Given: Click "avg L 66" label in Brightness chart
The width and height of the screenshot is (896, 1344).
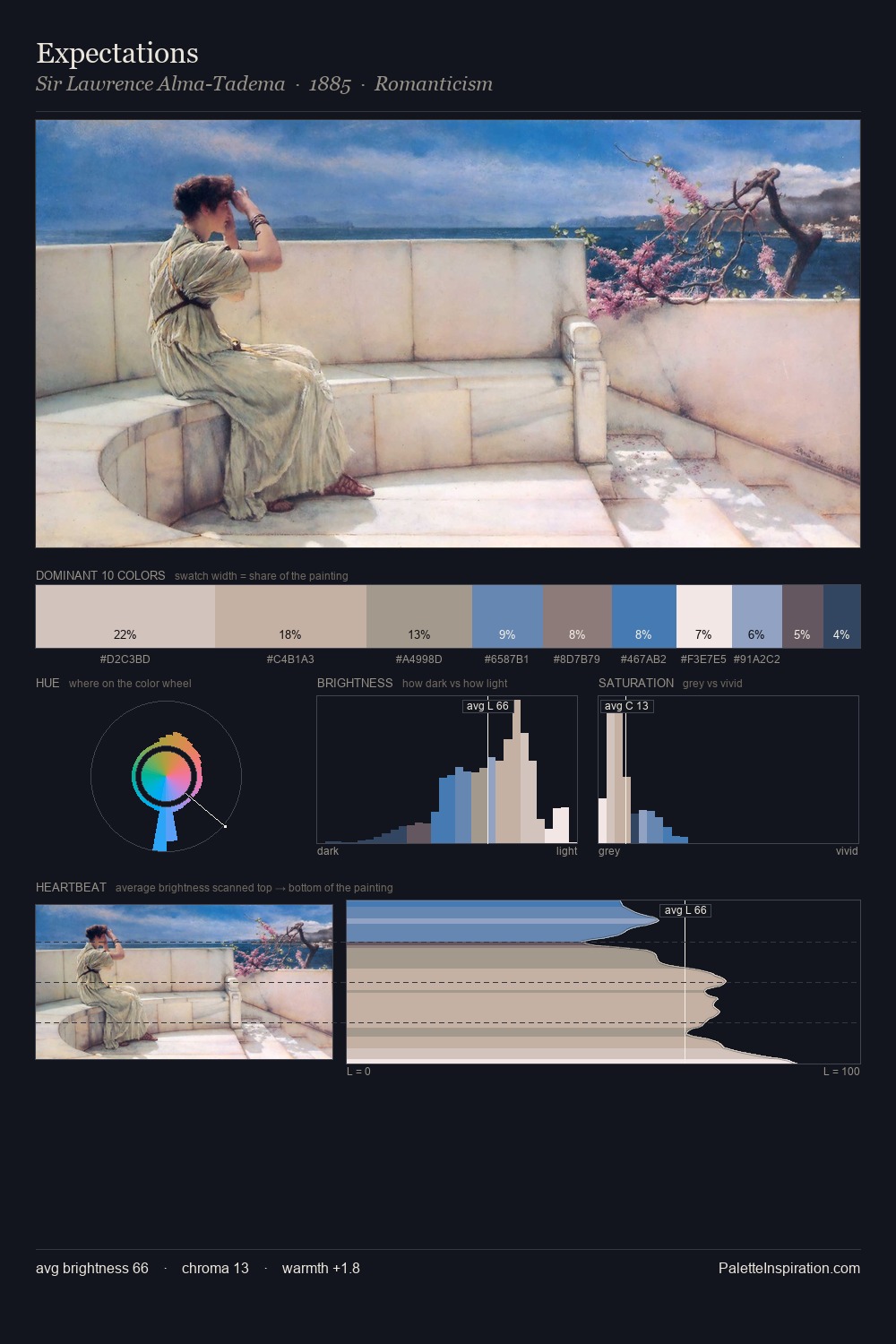Looking at the screenshot, I should click(x=487, y=706).
